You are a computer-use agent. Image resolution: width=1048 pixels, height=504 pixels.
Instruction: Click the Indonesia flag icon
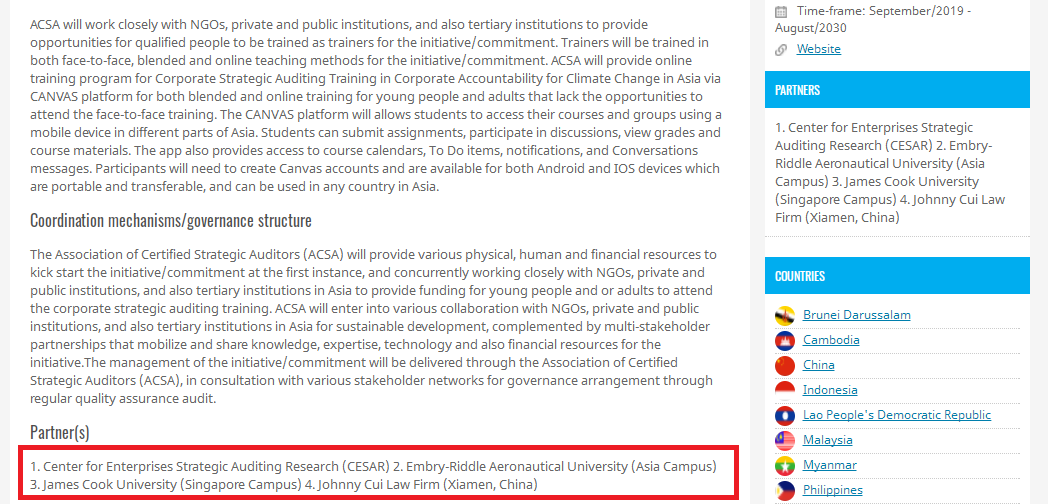[785, 390]
